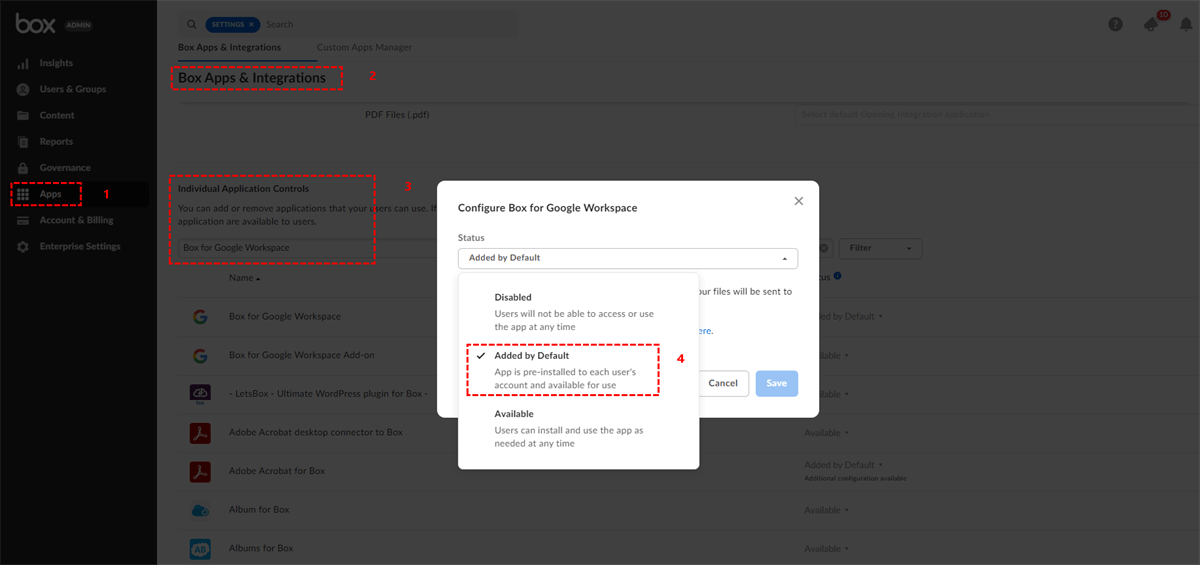Click Adobe Acrobat desktop connector icon
The width and height of the screenshot is (1200, 565).
click(200, 432)
